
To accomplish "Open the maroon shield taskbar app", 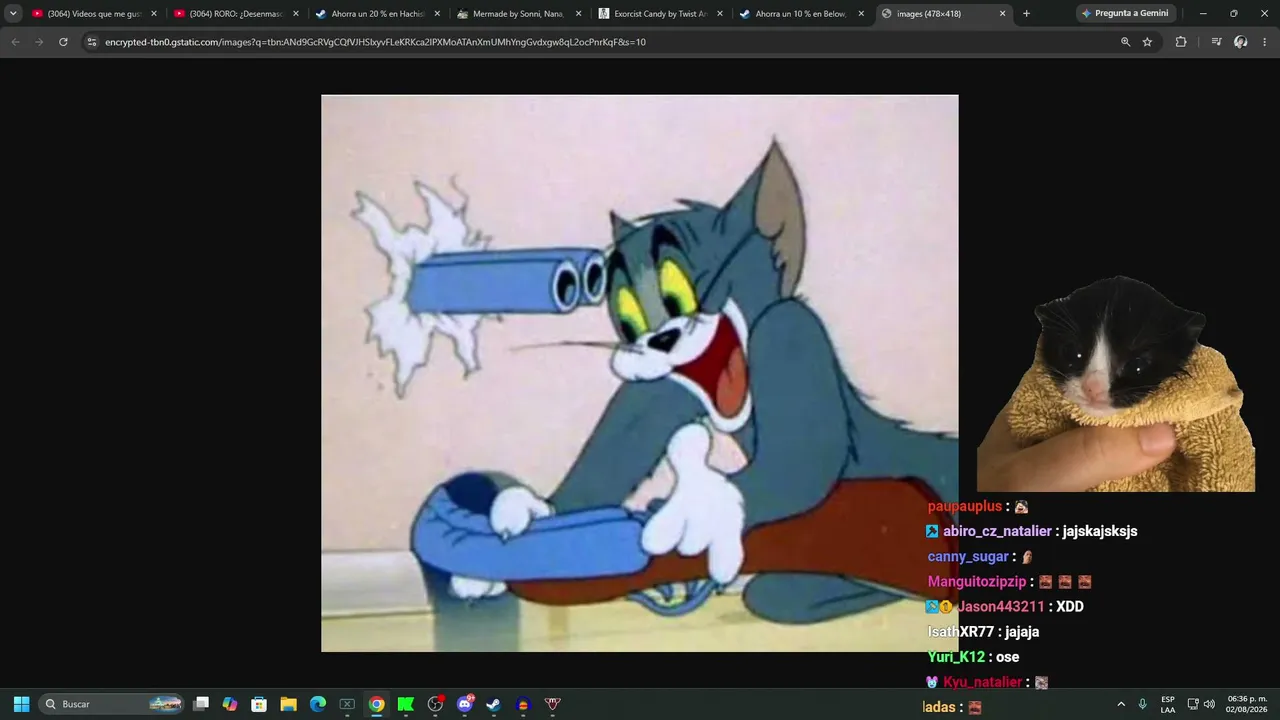I will 552,704.
